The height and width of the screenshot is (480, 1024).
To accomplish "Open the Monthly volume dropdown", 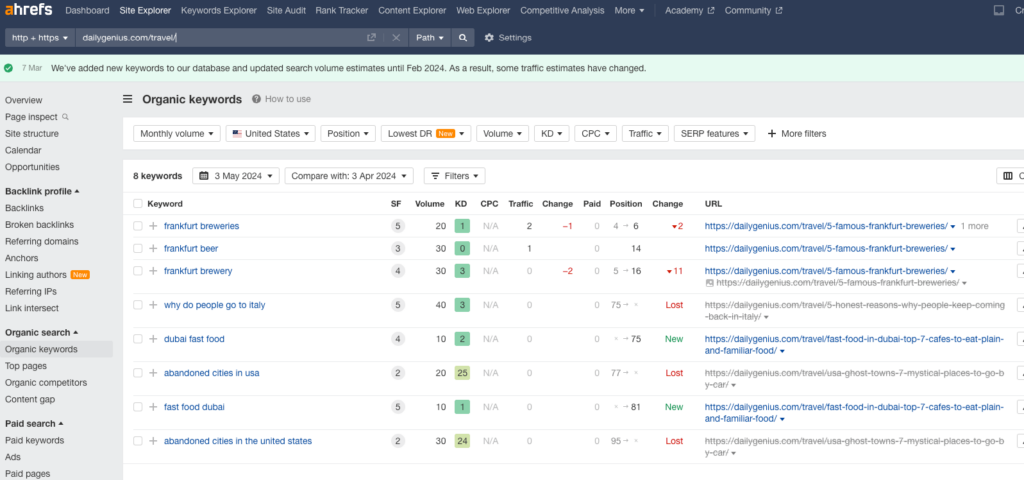I will pyautogui.click(x=176, y=133).
